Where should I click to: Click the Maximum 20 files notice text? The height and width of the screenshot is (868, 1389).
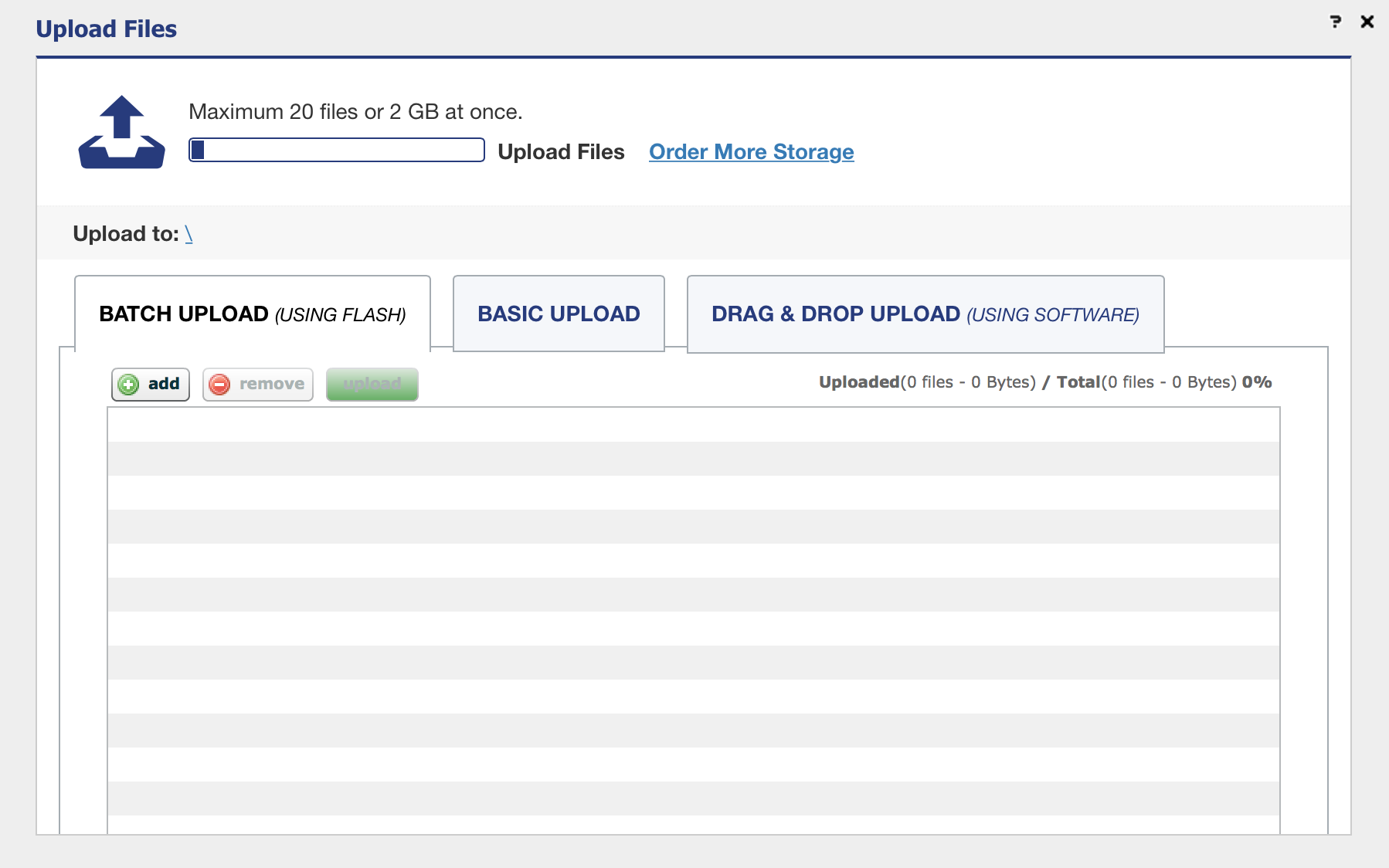point(355,112)
